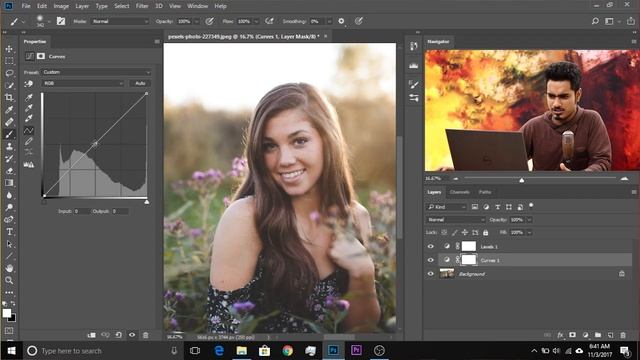640x360 pixels.
Task: Toggle lock all layer icon
Action: pyautogui.click(x=485, y=233)
